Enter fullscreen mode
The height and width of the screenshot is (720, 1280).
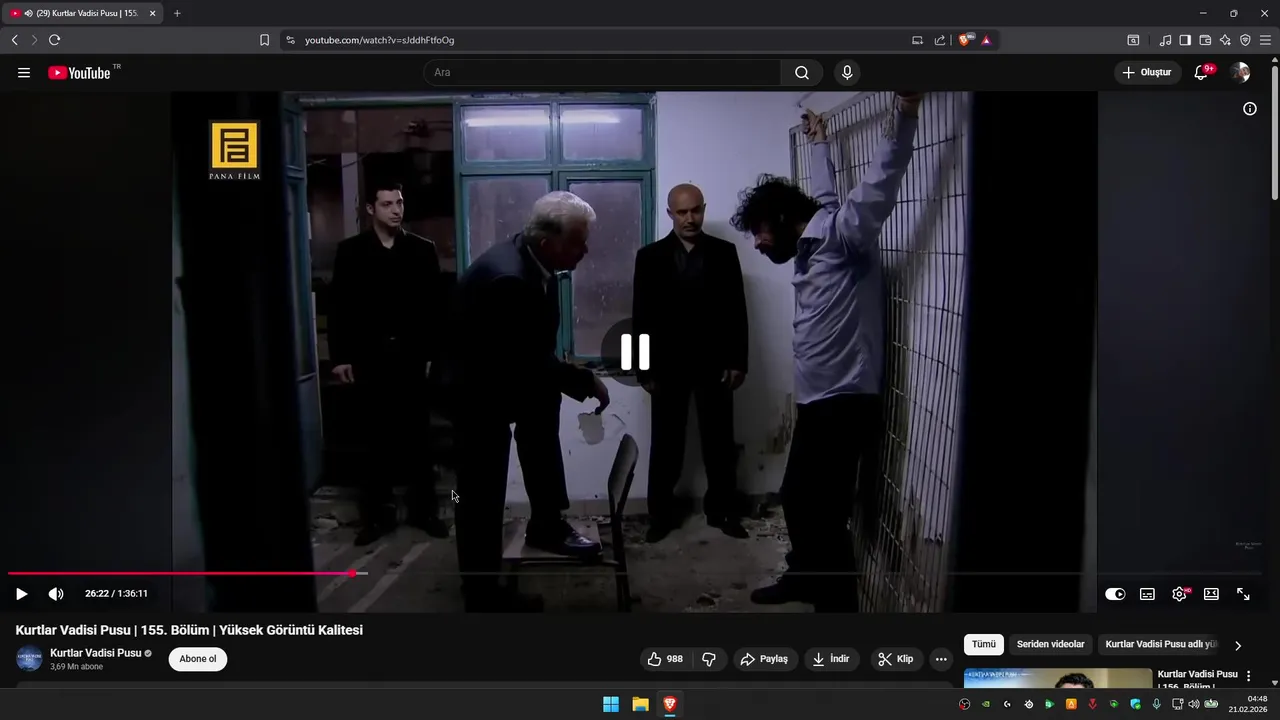1243,594
